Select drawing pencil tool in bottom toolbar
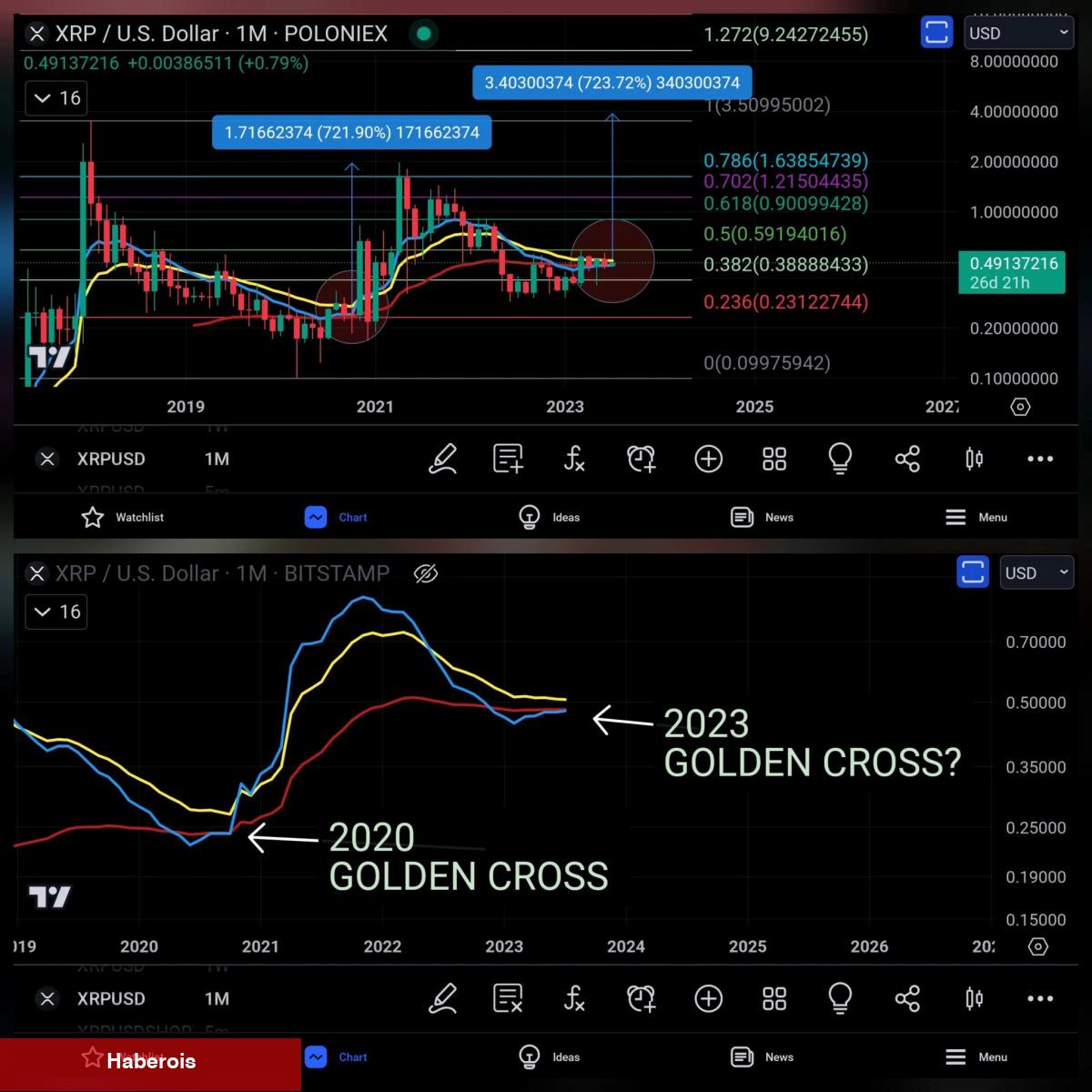 442,998
